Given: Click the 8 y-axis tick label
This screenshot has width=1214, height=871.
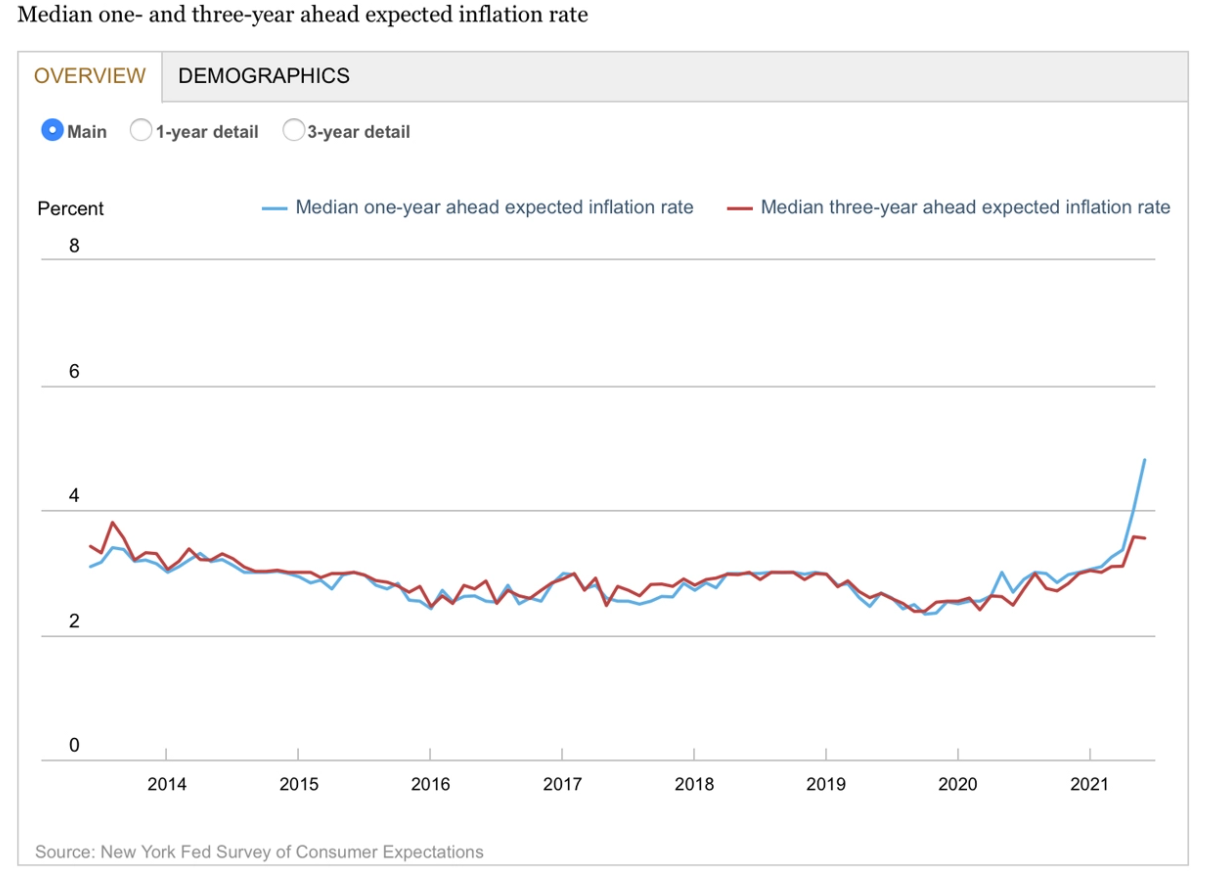Looking at the screenshot, I should click(x=74, y=246).
